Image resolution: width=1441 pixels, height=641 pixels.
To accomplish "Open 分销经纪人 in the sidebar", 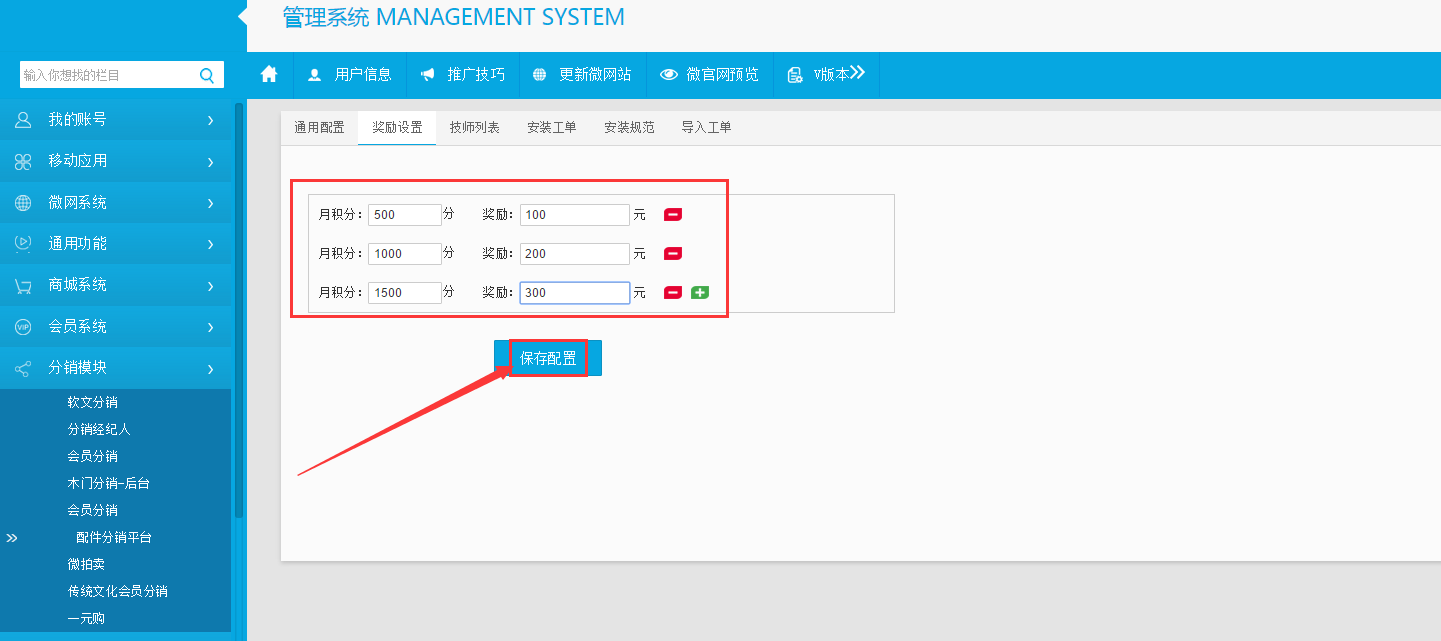I will point(99,429).
